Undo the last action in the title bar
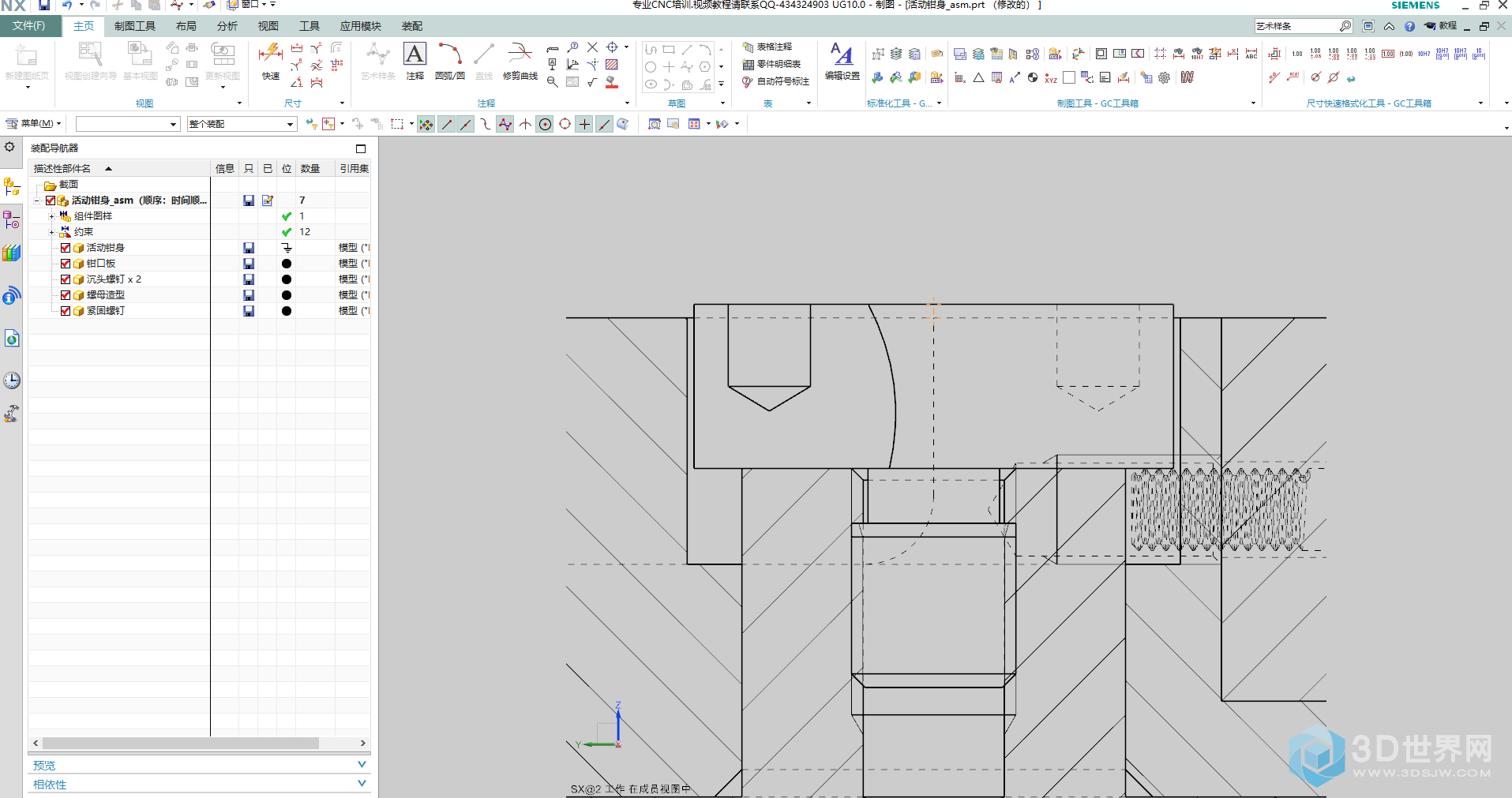 (67, 5)
